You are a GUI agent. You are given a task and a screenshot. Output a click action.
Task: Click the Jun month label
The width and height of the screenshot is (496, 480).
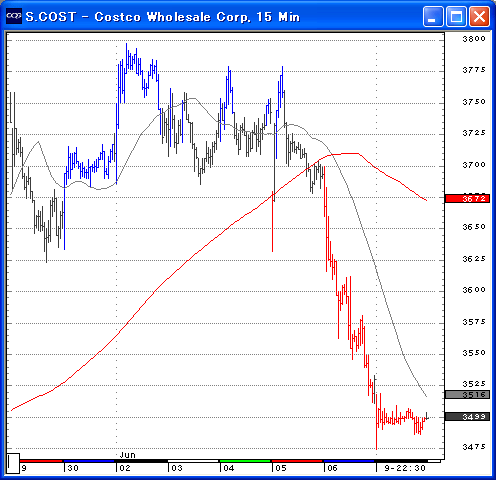(x=128, y=455)
